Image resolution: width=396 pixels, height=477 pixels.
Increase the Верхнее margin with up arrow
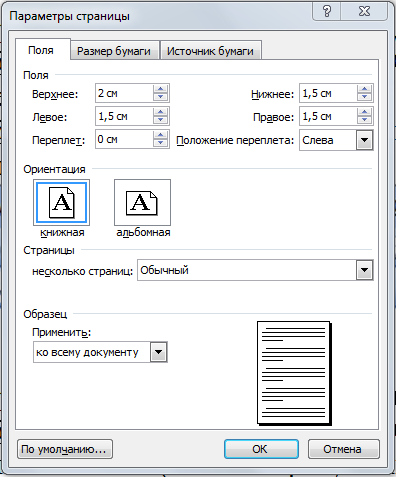[x=161, y=89]
